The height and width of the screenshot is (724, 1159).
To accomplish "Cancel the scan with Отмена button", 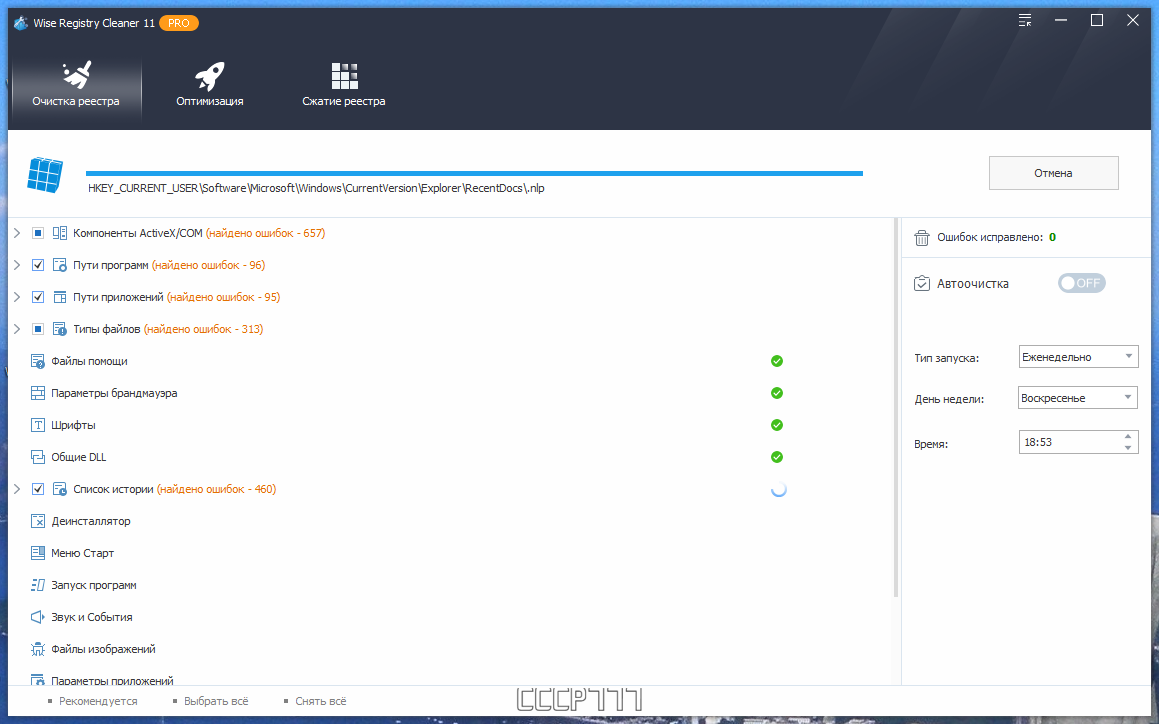I will click(x=1053, y=173).
